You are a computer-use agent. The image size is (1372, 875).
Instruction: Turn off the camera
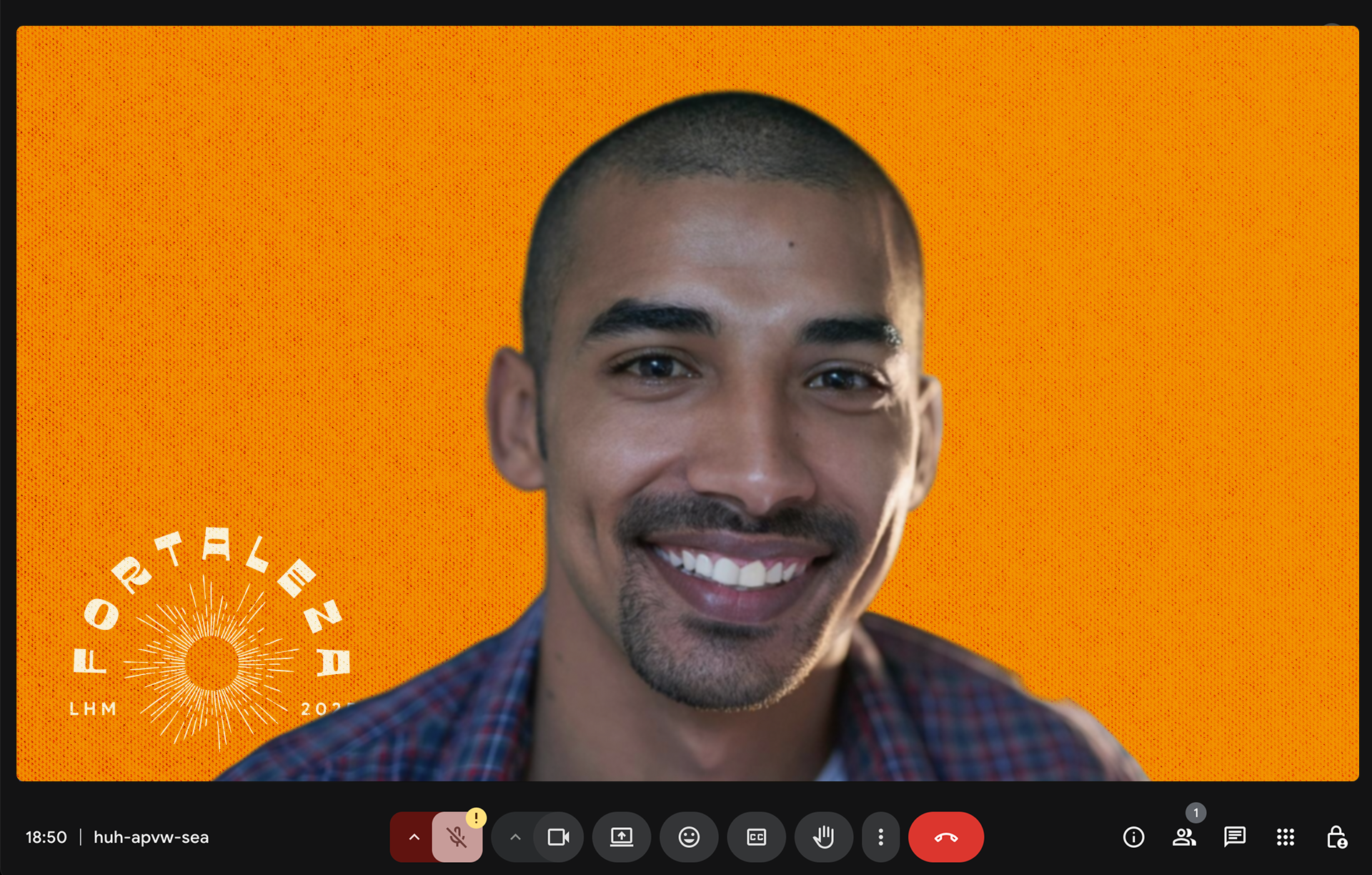point(558,837)
